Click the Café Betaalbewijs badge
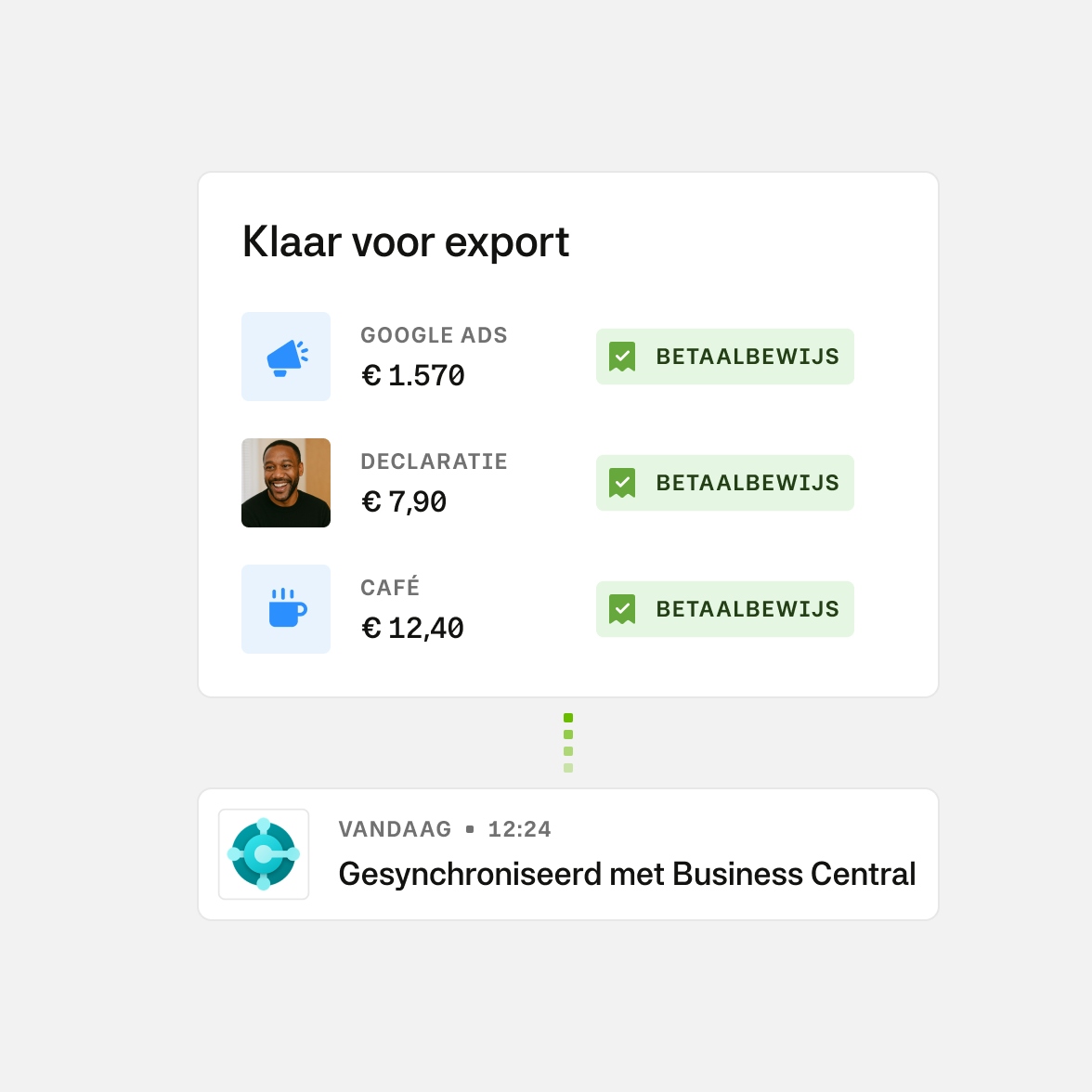 [725, 609]
